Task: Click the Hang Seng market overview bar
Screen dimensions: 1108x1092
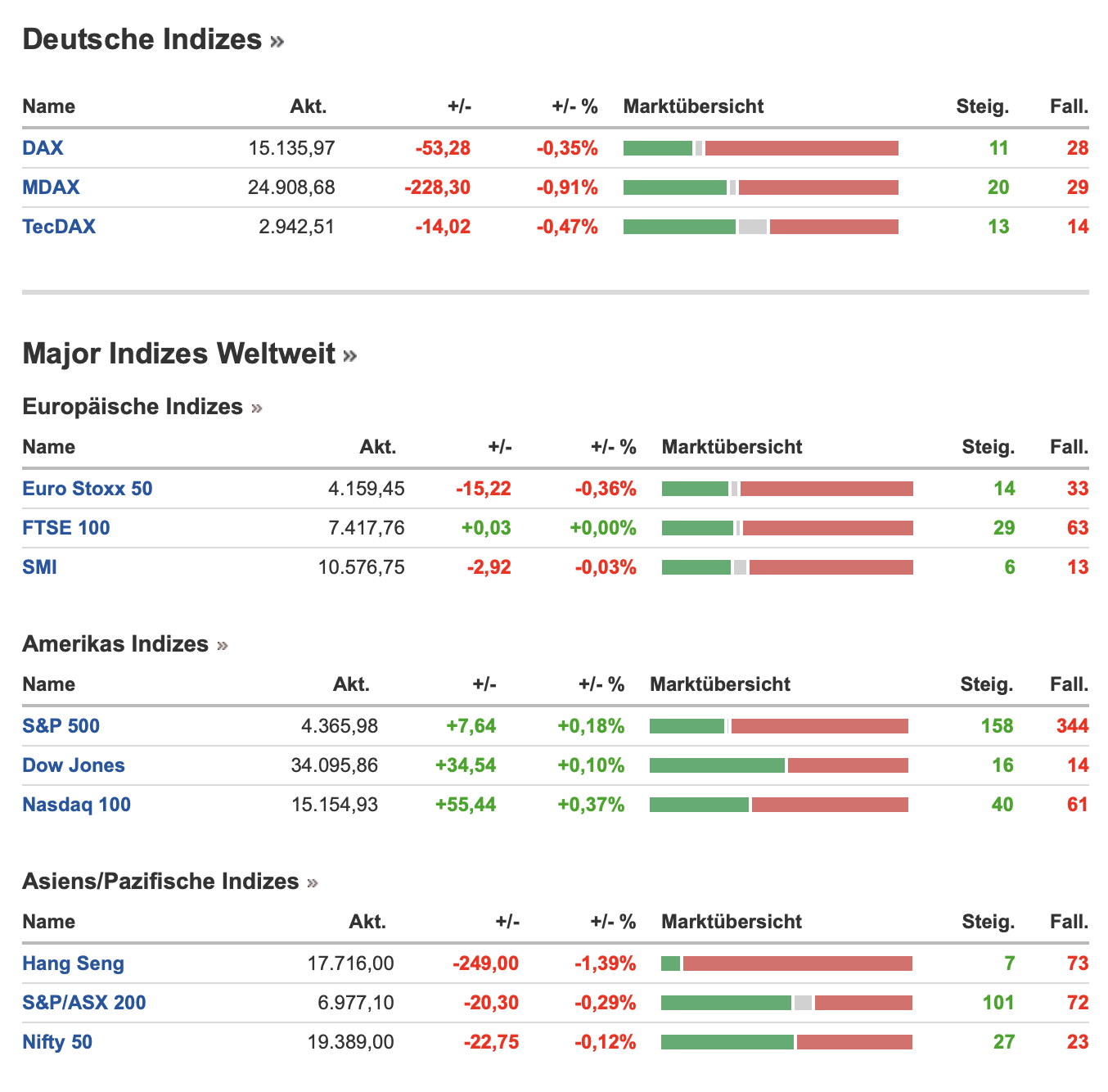Action: pyautogui.click(x=786, y=963)
